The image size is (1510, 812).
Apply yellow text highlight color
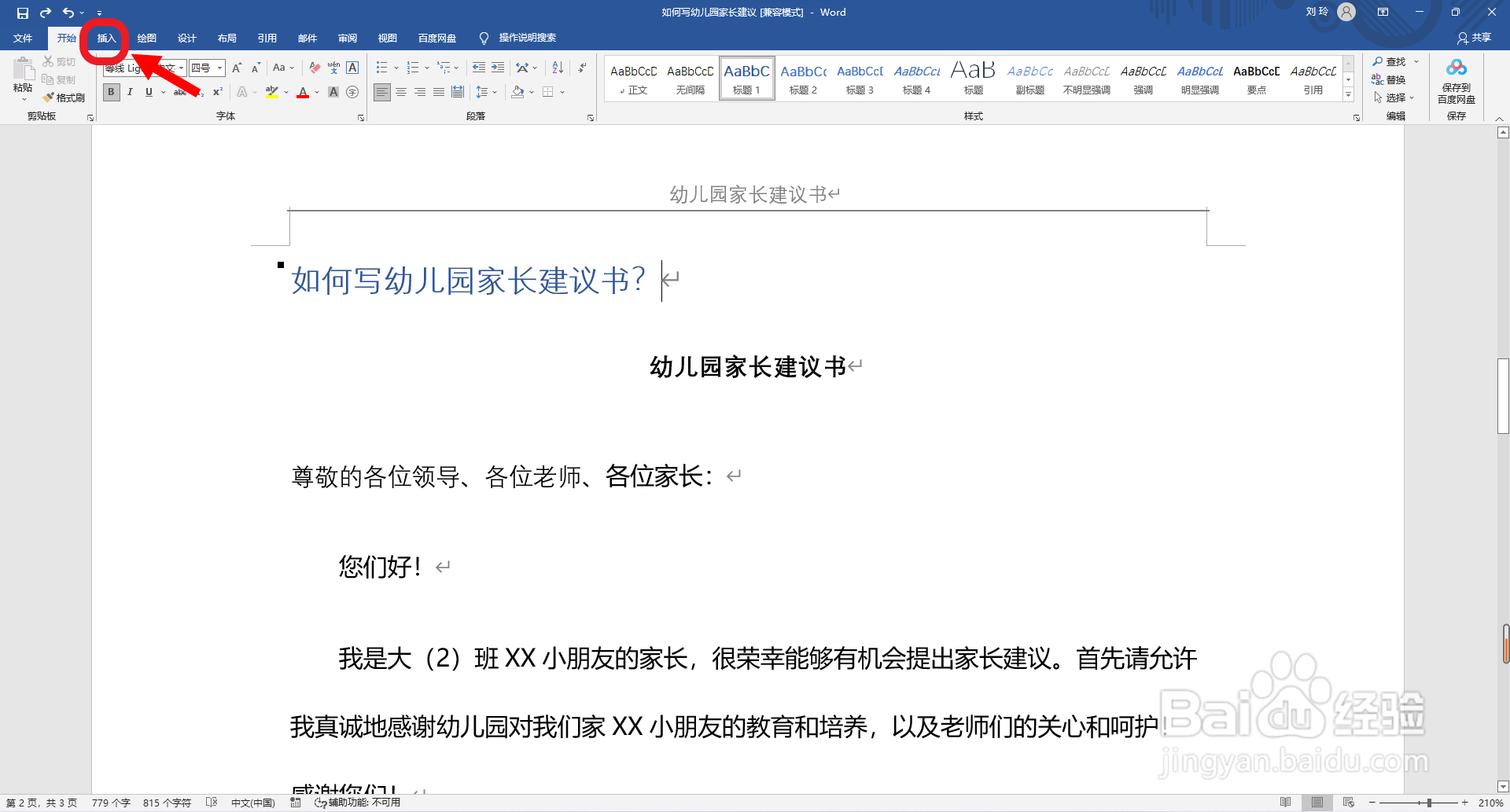coord(271,92)
